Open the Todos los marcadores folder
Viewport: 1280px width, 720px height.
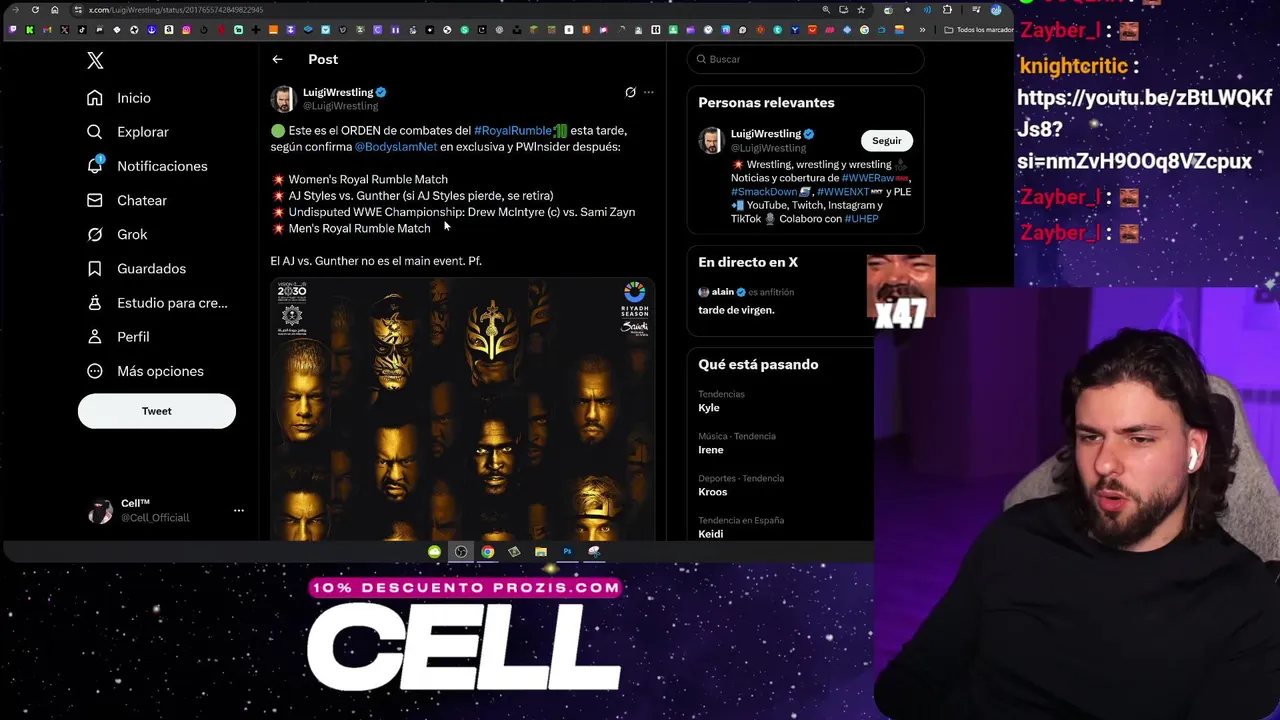[x=979, y=30]
